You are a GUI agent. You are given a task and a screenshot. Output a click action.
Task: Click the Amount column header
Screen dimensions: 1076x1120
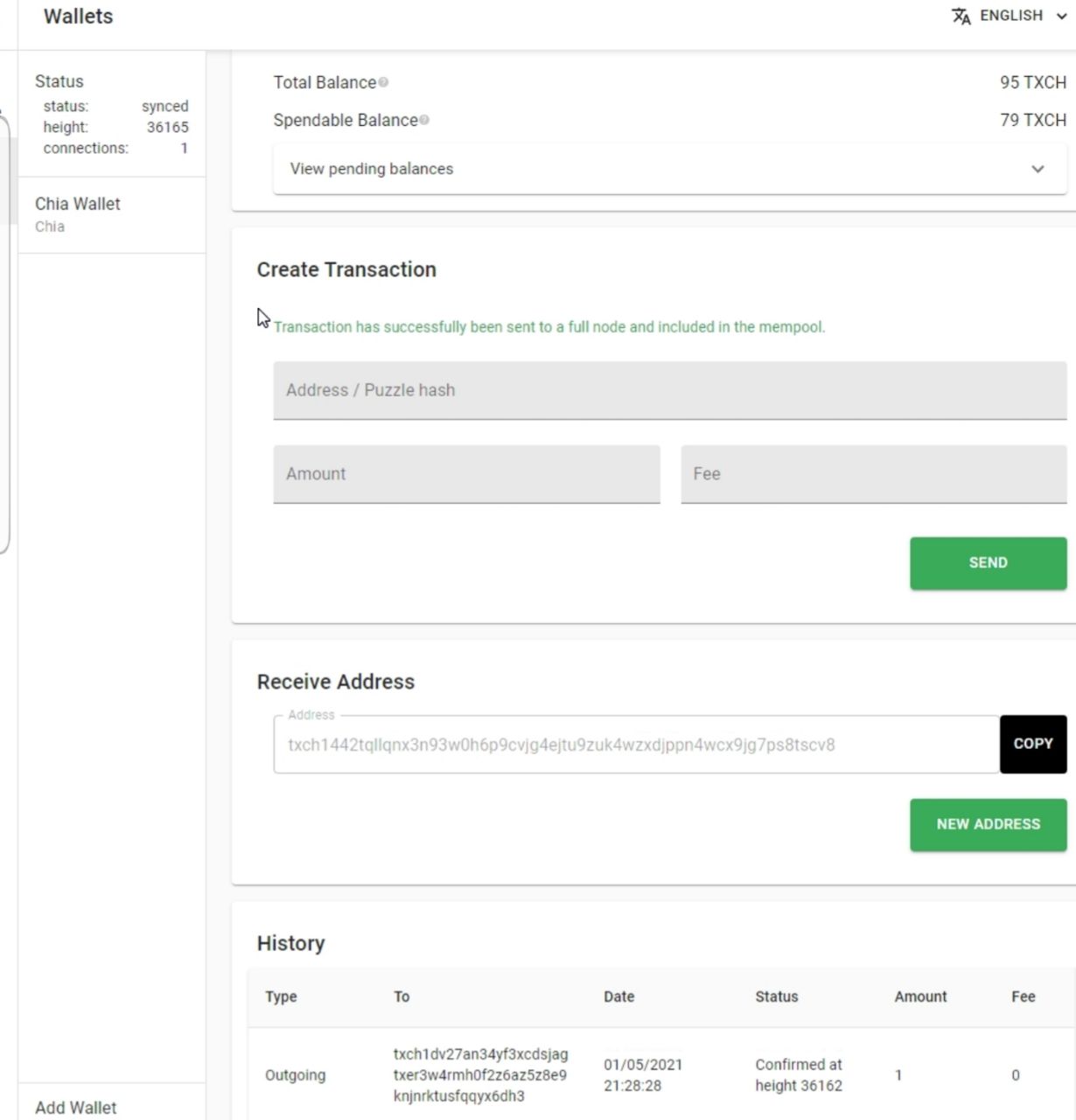920,997
